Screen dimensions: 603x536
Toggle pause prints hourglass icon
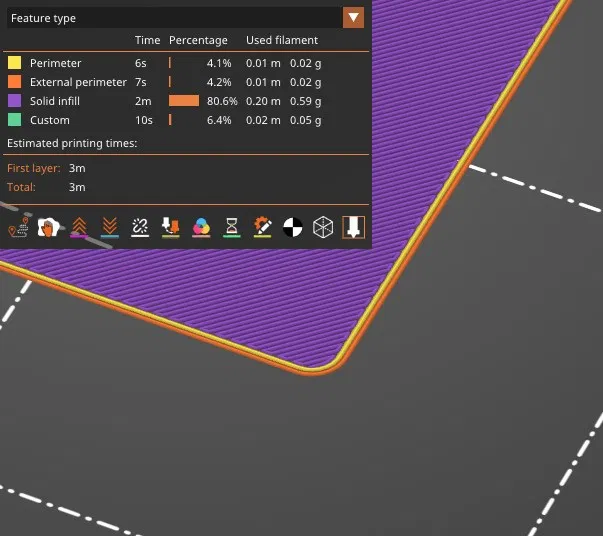pos(232,227)
